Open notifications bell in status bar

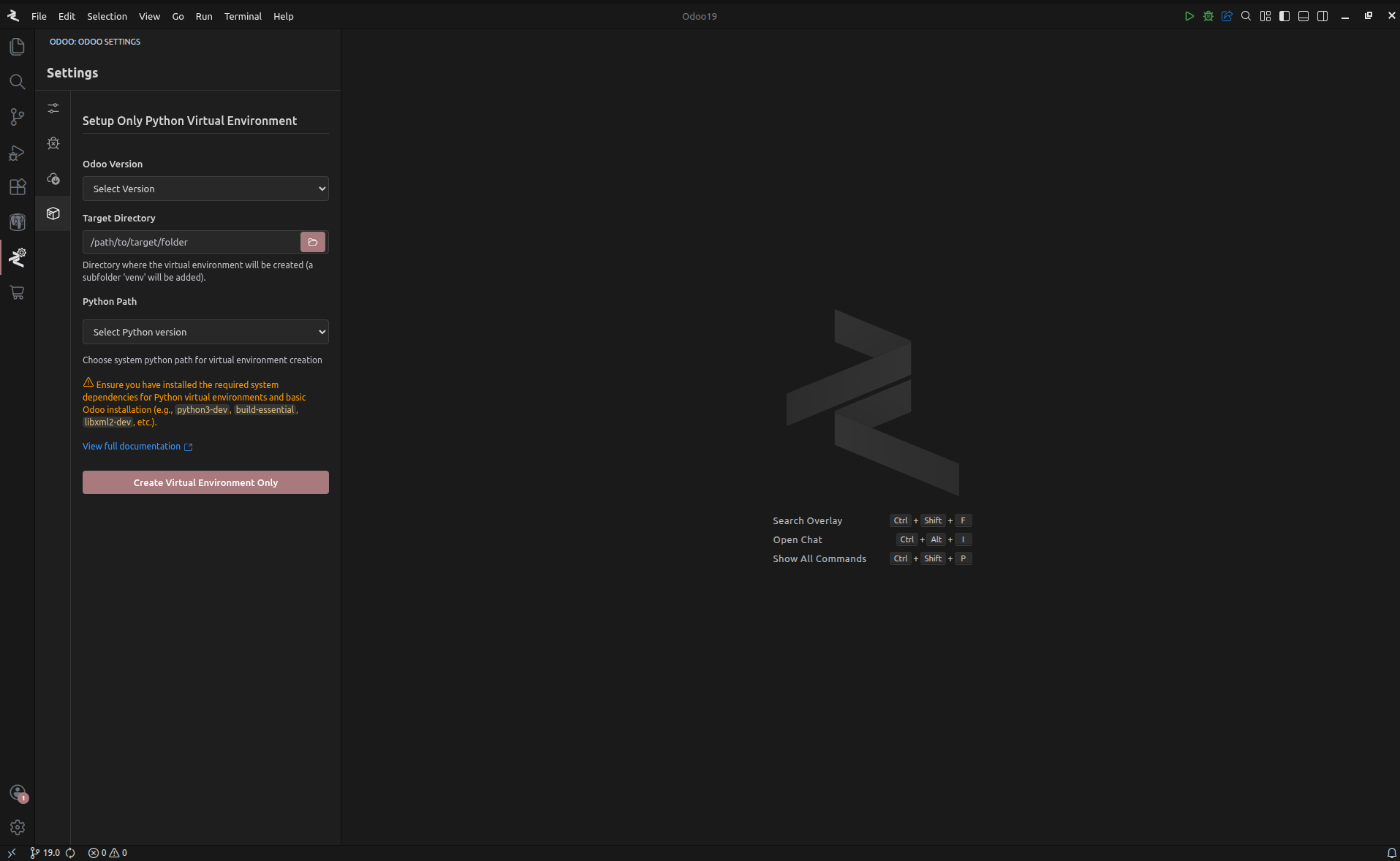pyautogui.click(x=1392, y=853)
